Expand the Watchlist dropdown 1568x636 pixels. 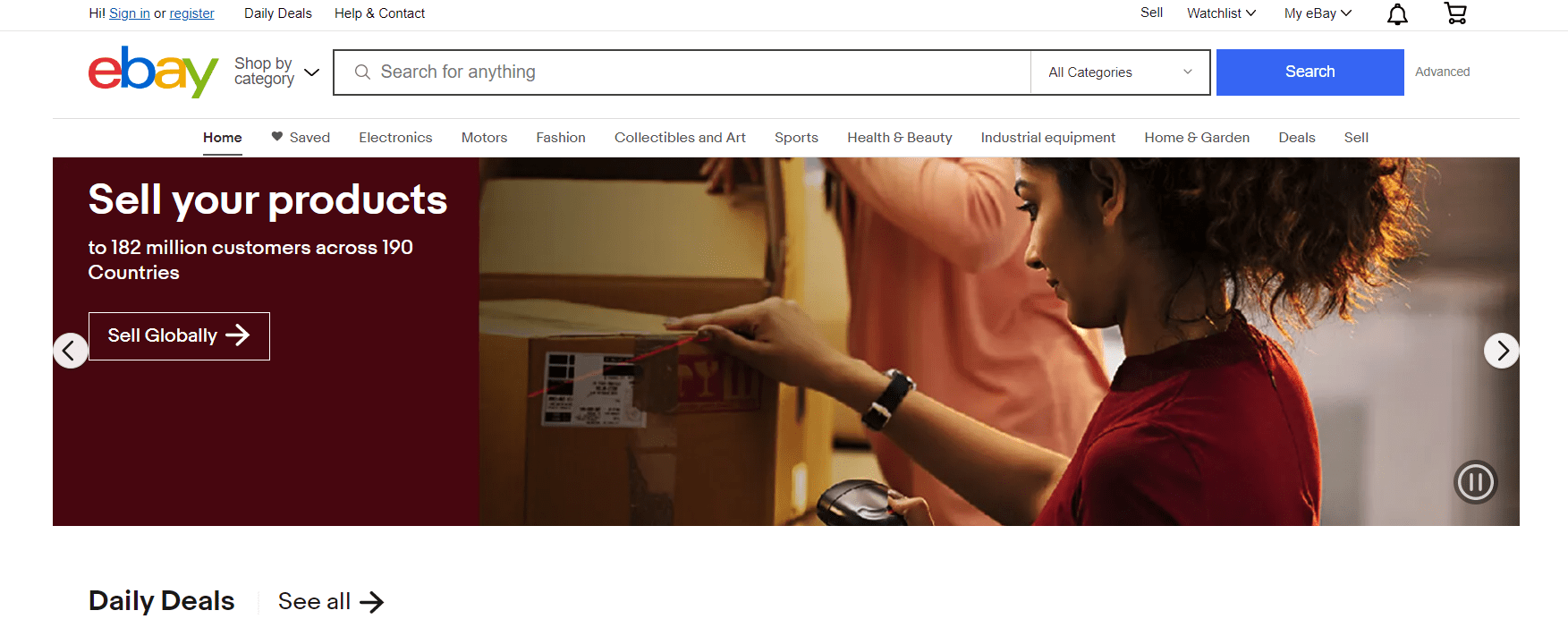pyautogui.click(x=1221, y=13)
